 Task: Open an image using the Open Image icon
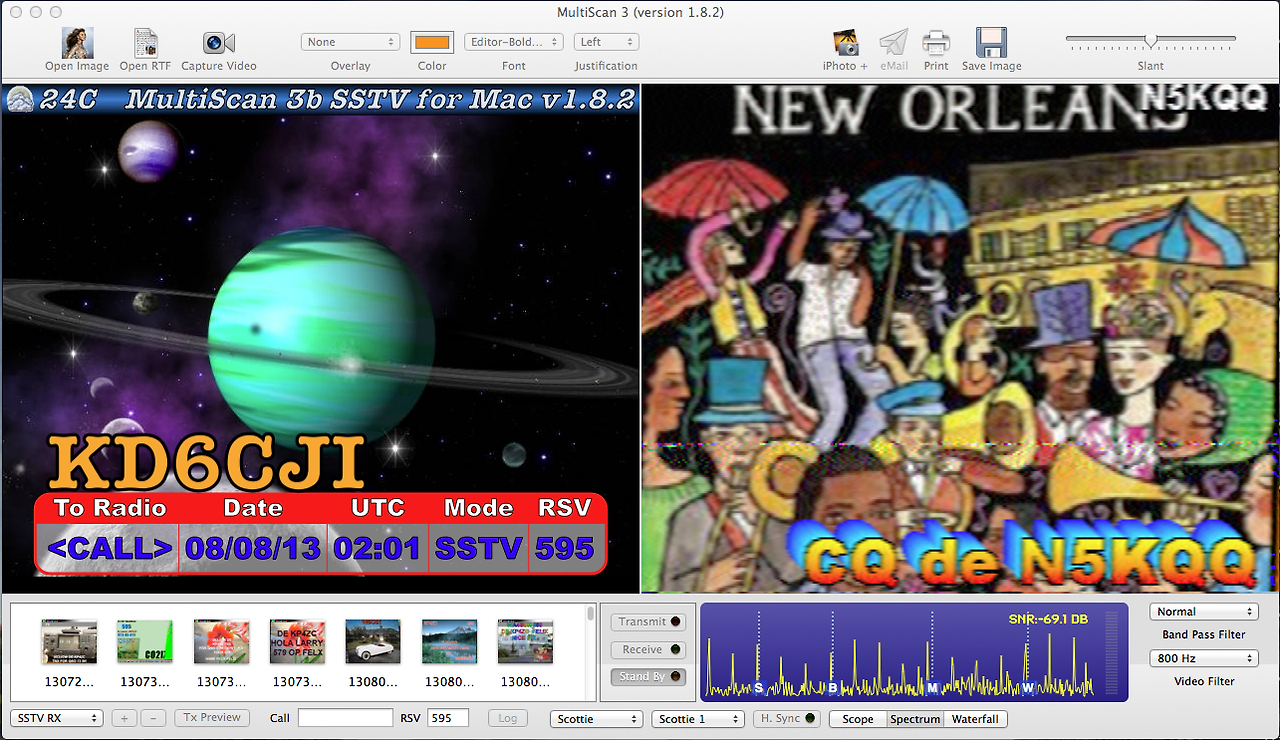pos(76,44)
